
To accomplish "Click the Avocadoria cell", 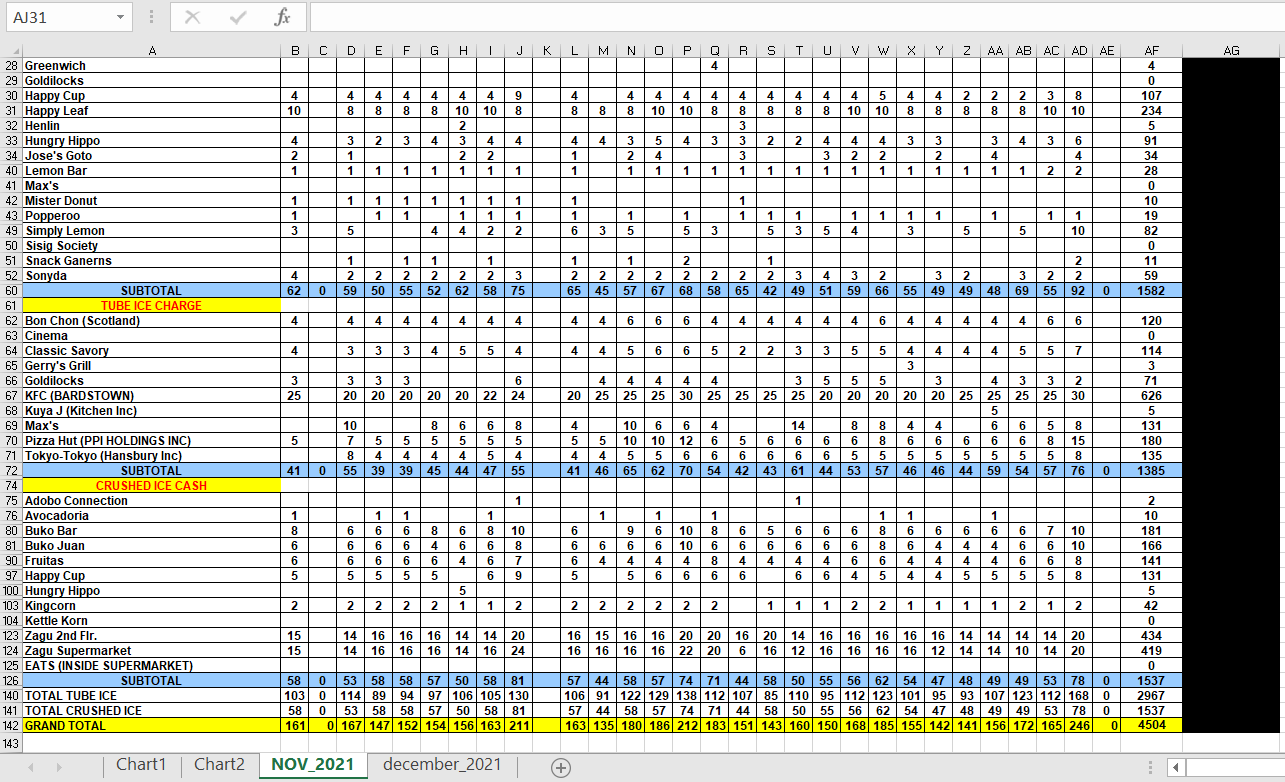I will coord(151,516).
